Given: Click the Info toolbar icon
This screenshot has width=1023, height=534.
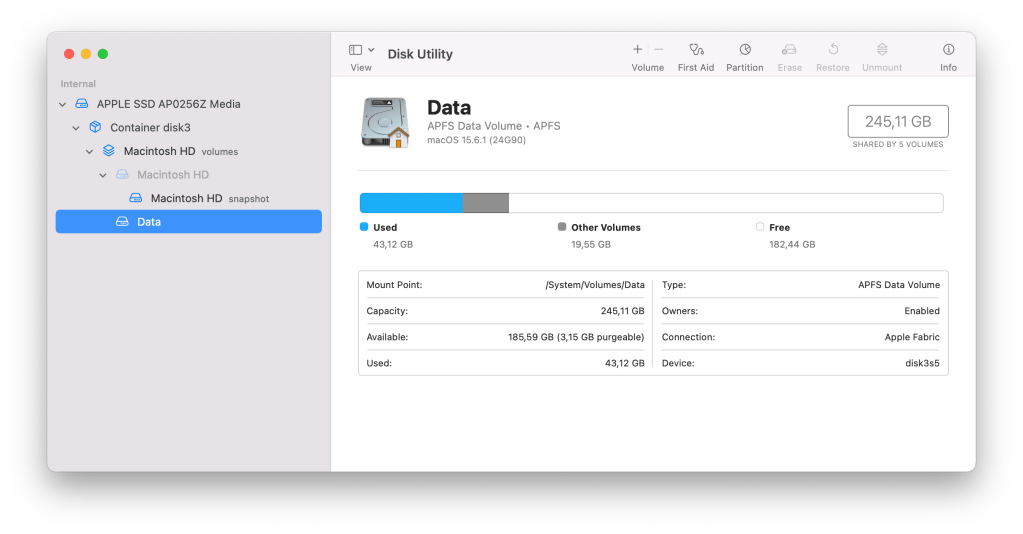Looking at the screenshot, I should point(948,50).
